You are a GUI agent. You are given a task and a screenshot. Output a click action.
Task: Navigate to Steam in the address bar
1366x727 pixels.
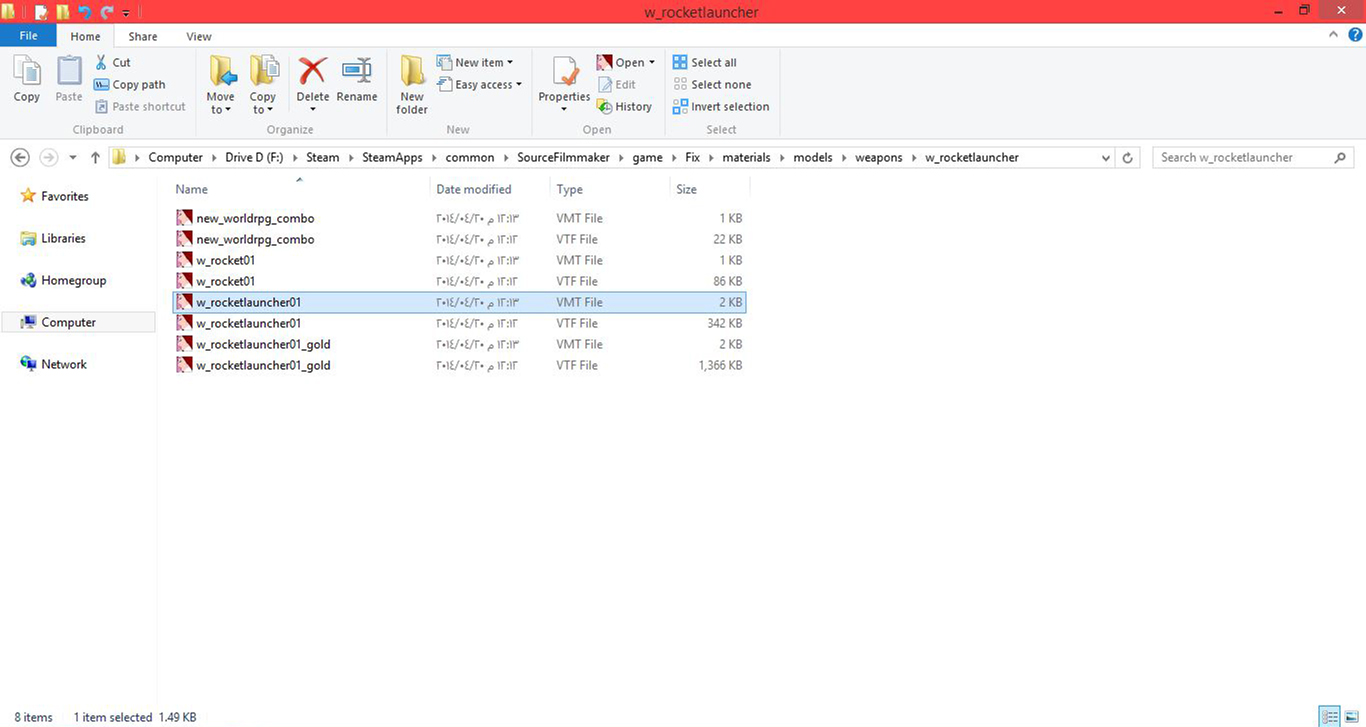[323, 158]
